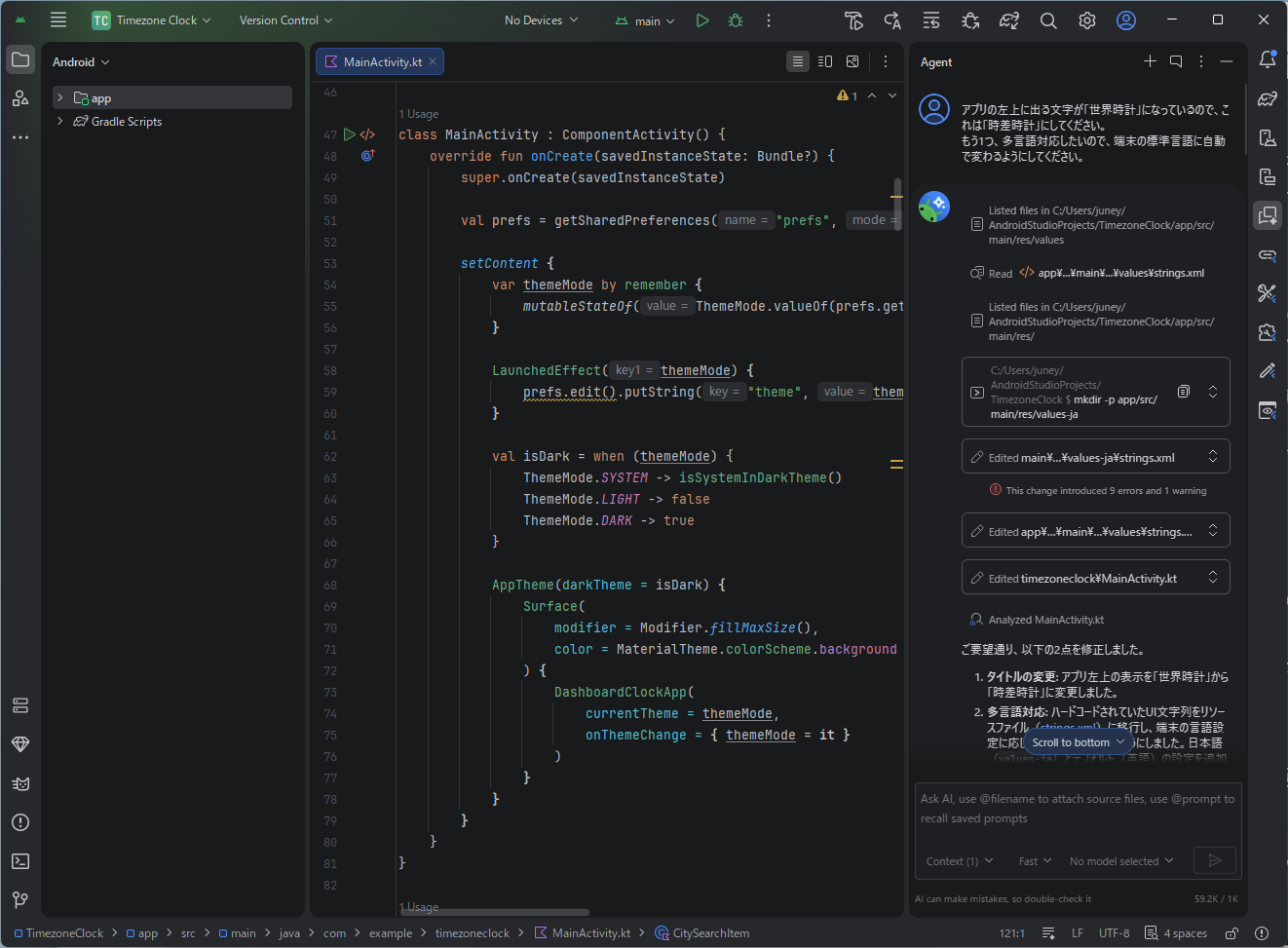Screen dimensions: 1288x948
Task: Open the No model selected dropdown
Action: pyautogui.click(x=1121, y=861)
